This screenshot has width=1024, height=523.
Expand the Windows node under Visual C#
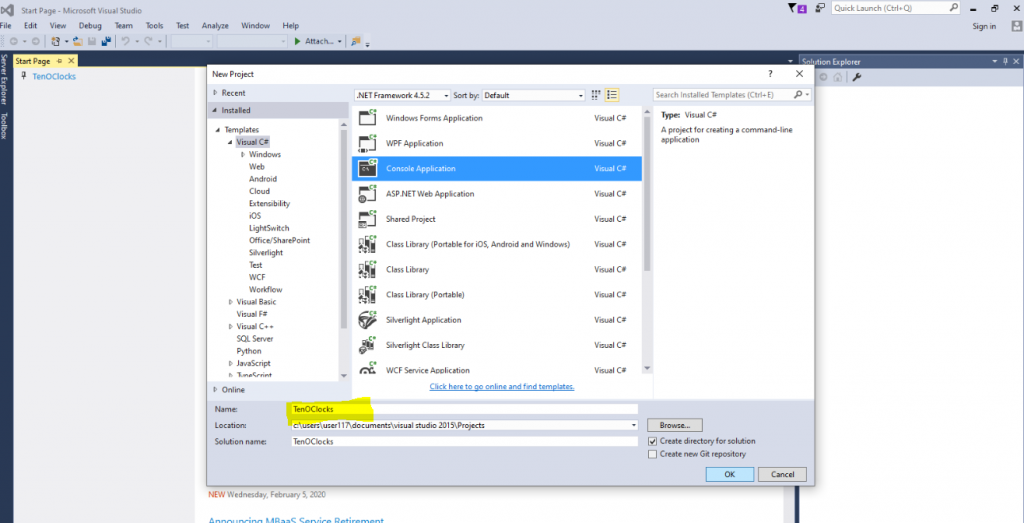[243, 155]
